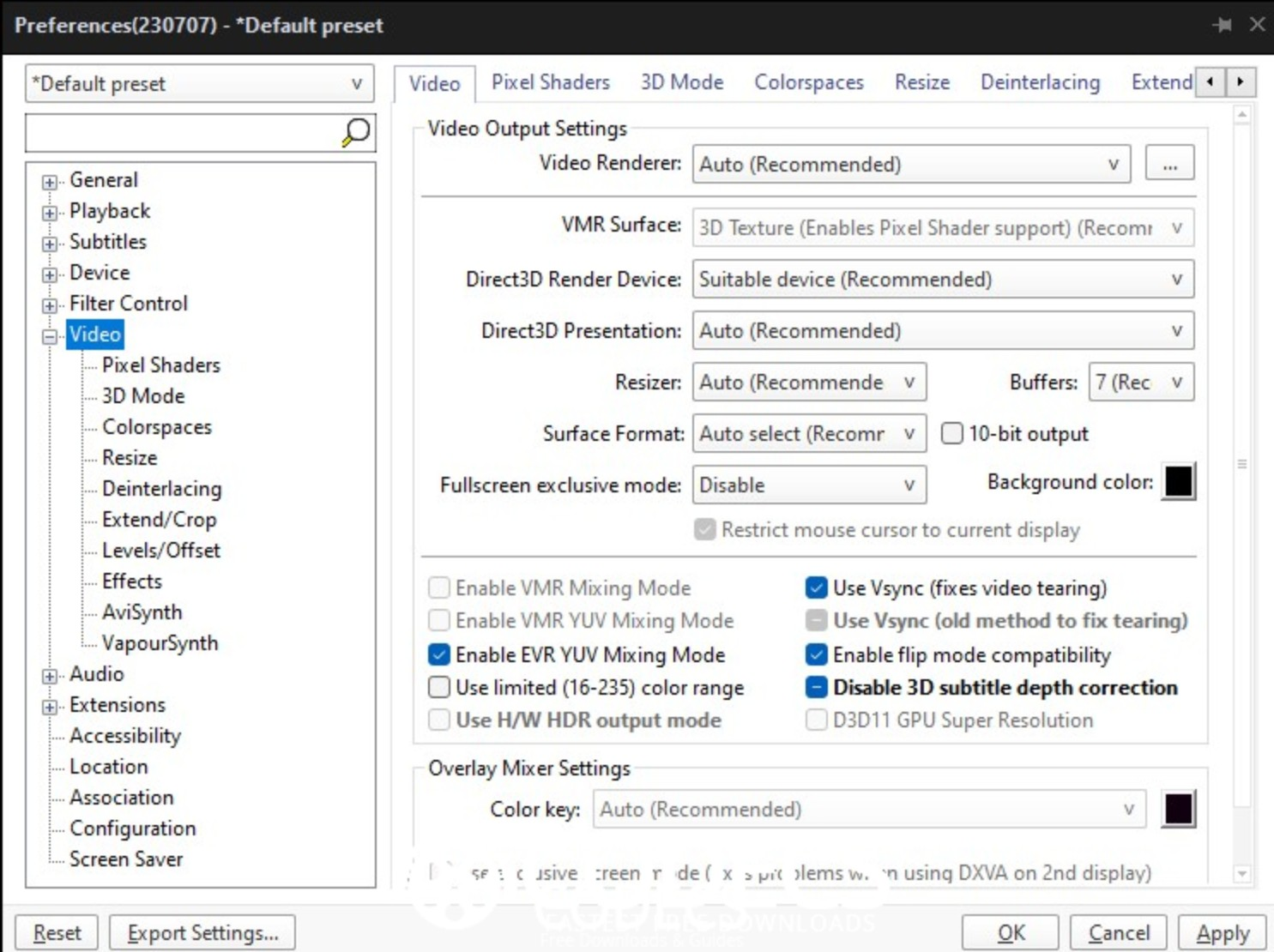
Task: Open the Buffers dropdown
Action: [1141, 382]
